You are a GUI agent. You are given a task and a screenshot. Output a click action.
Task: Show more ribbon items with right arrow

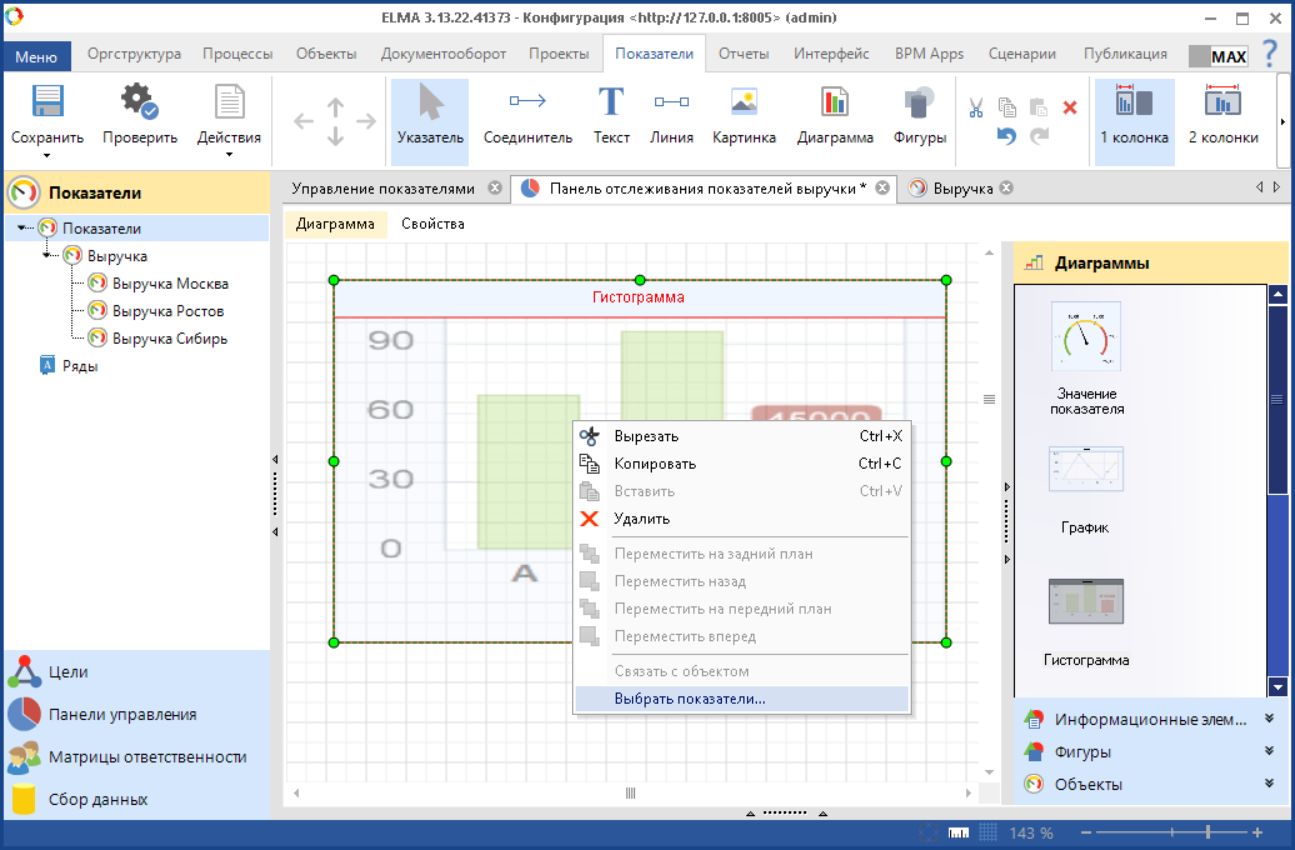click(1284, 122)
